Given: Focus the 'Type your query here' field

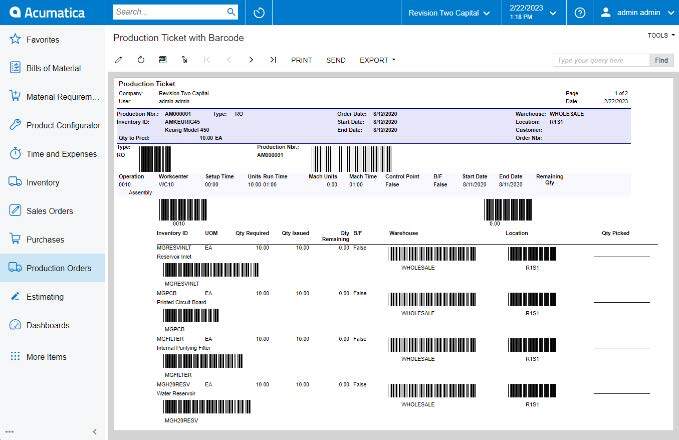Looking at the screenshot, I should coord(601,60).
